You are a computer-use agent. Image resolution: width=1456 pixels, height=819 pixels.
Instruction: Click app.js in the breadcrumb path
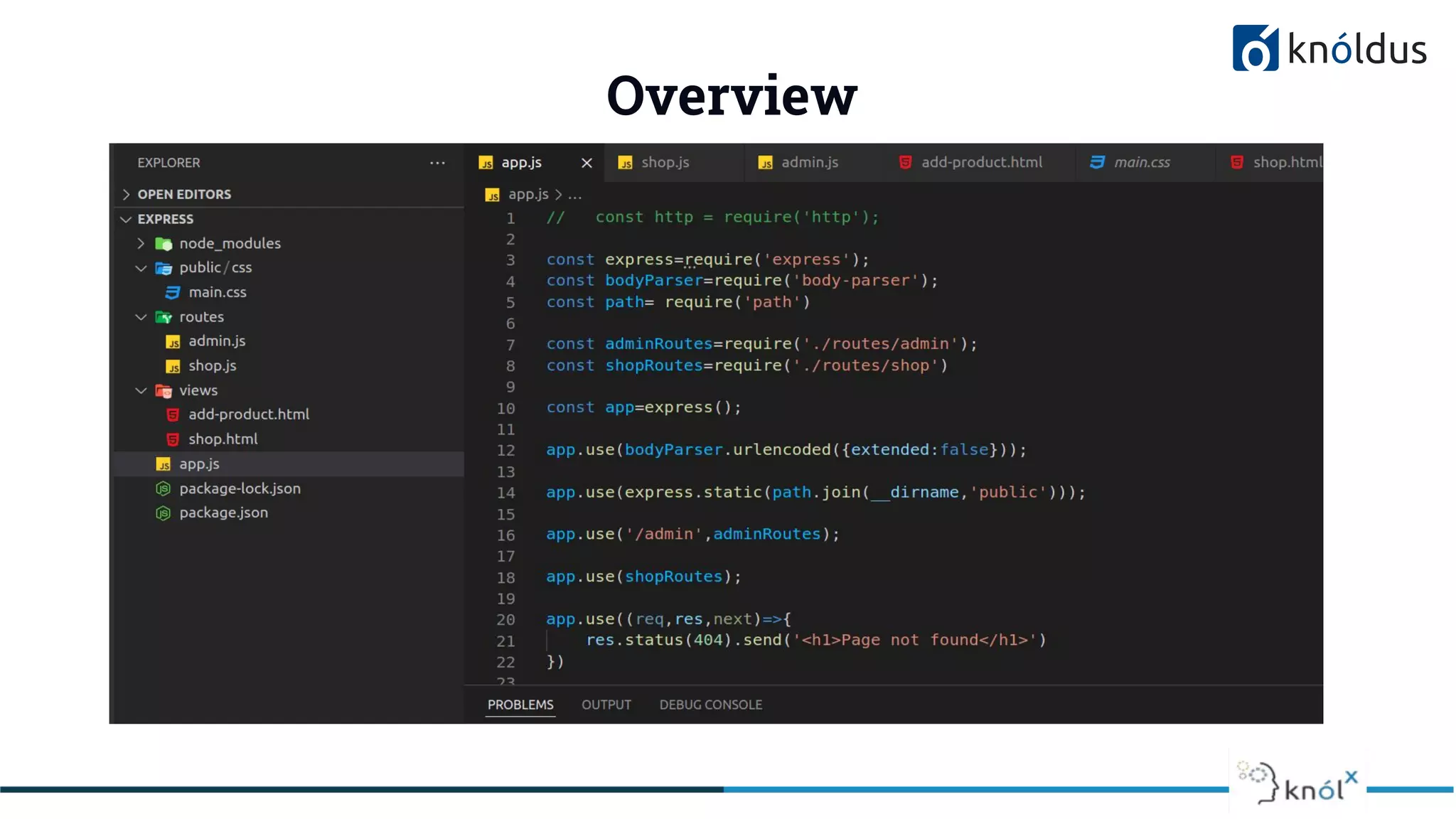tap(528, 194)
